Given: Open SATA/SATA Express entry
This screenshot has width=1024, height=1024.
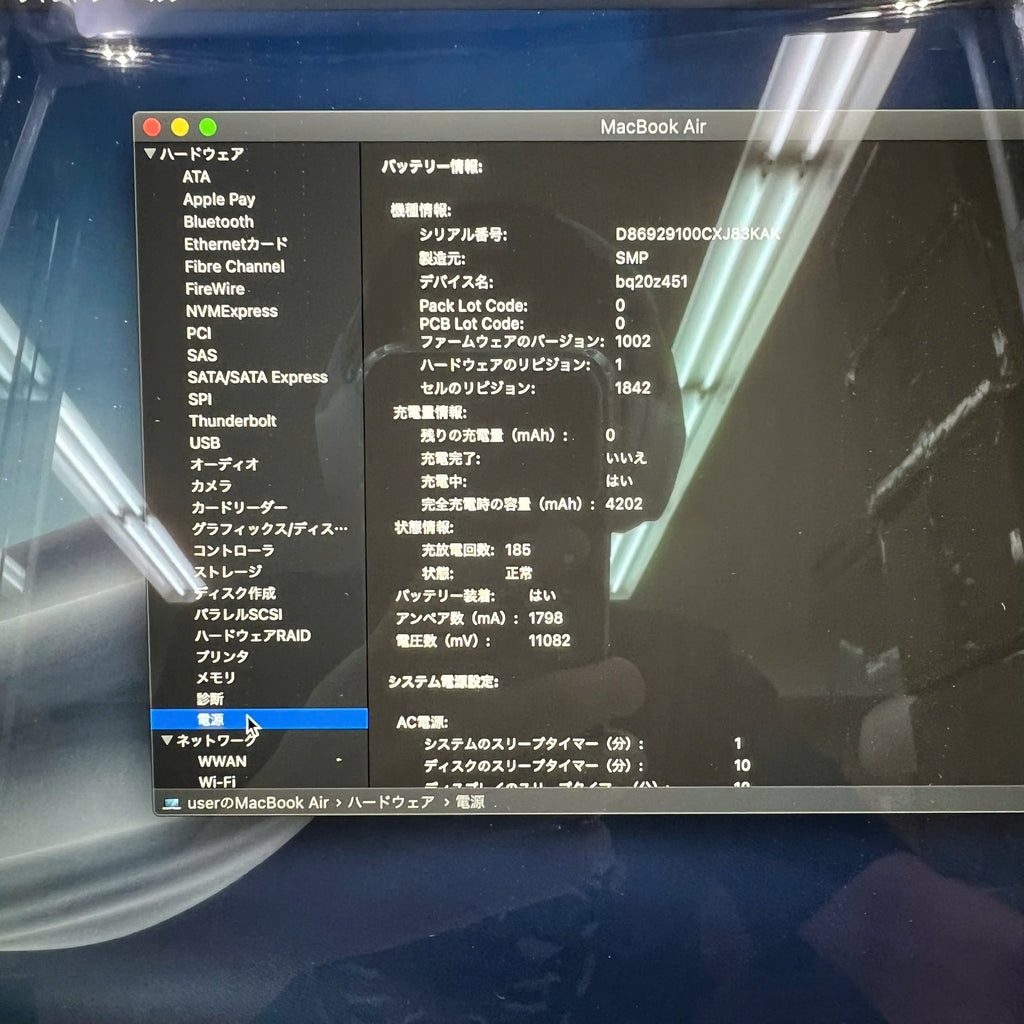Looking at the screenshot, I should [257, 377].
